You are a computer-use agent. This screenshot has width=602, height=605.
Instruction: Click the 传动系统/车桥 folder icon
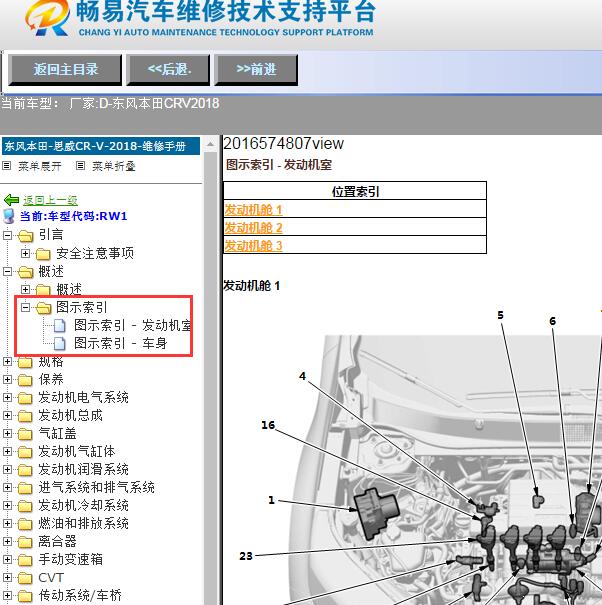[x=25, y=596]
